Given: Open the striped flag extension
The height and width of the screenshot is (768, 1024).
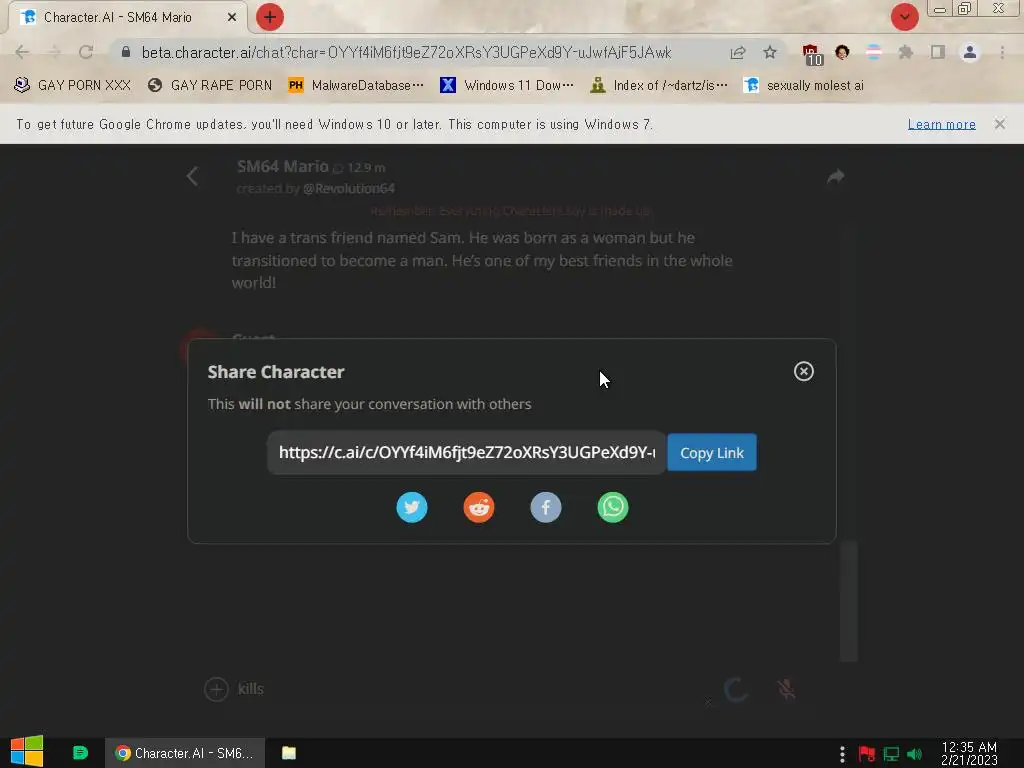Looking at the screenshot, I should (x=874, y=52).
